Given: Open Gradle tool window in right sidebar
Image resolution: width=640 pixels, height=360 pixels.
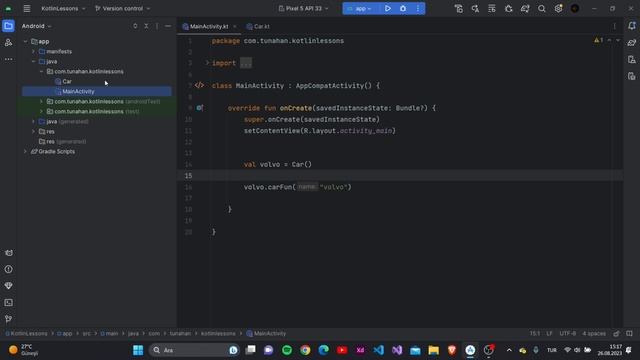Looking at the screenshot, I should pyautogui.click(x=632, y=42).
